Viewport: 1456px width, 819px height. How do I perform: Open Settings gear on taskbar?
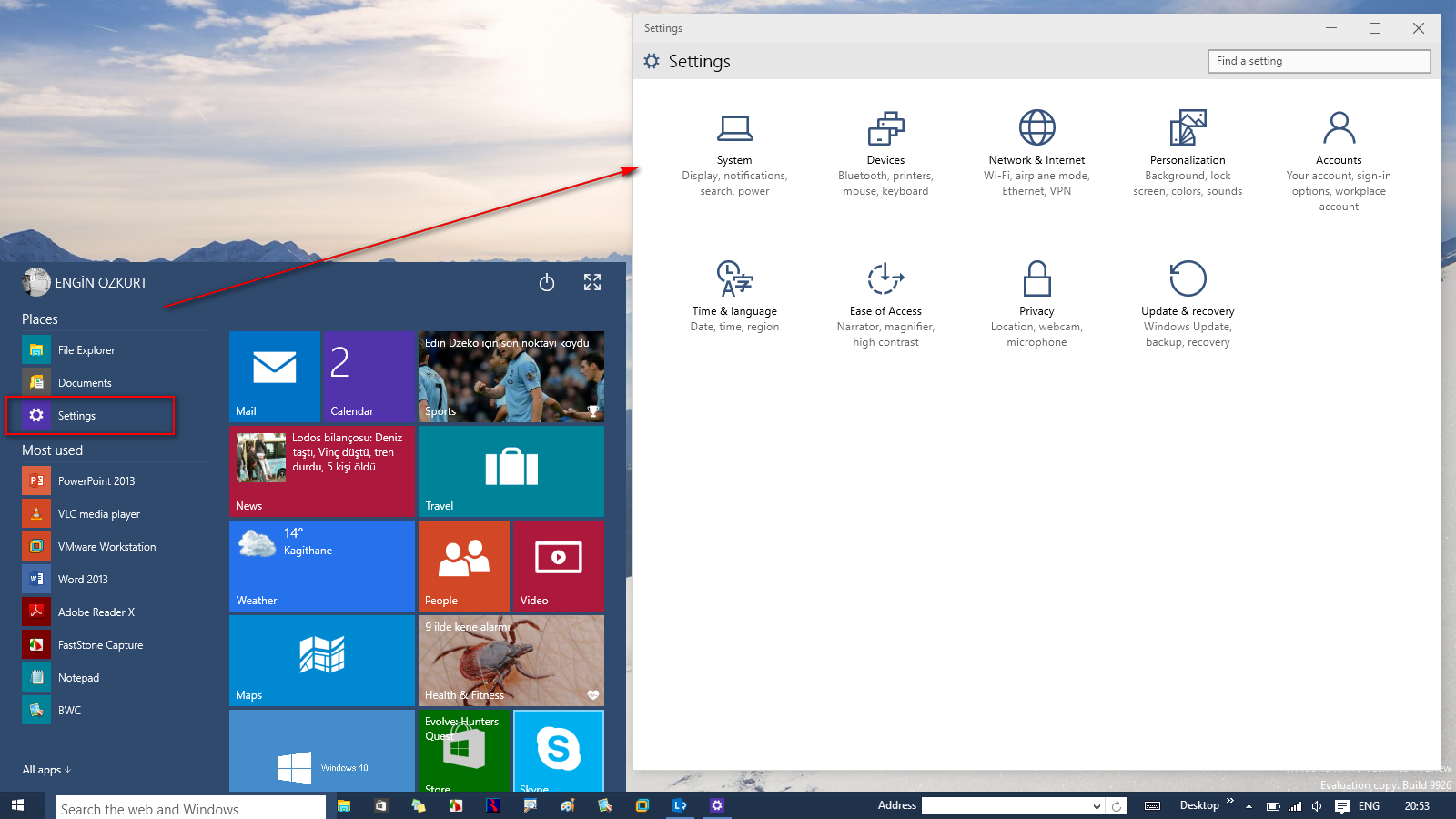(717, 805)
